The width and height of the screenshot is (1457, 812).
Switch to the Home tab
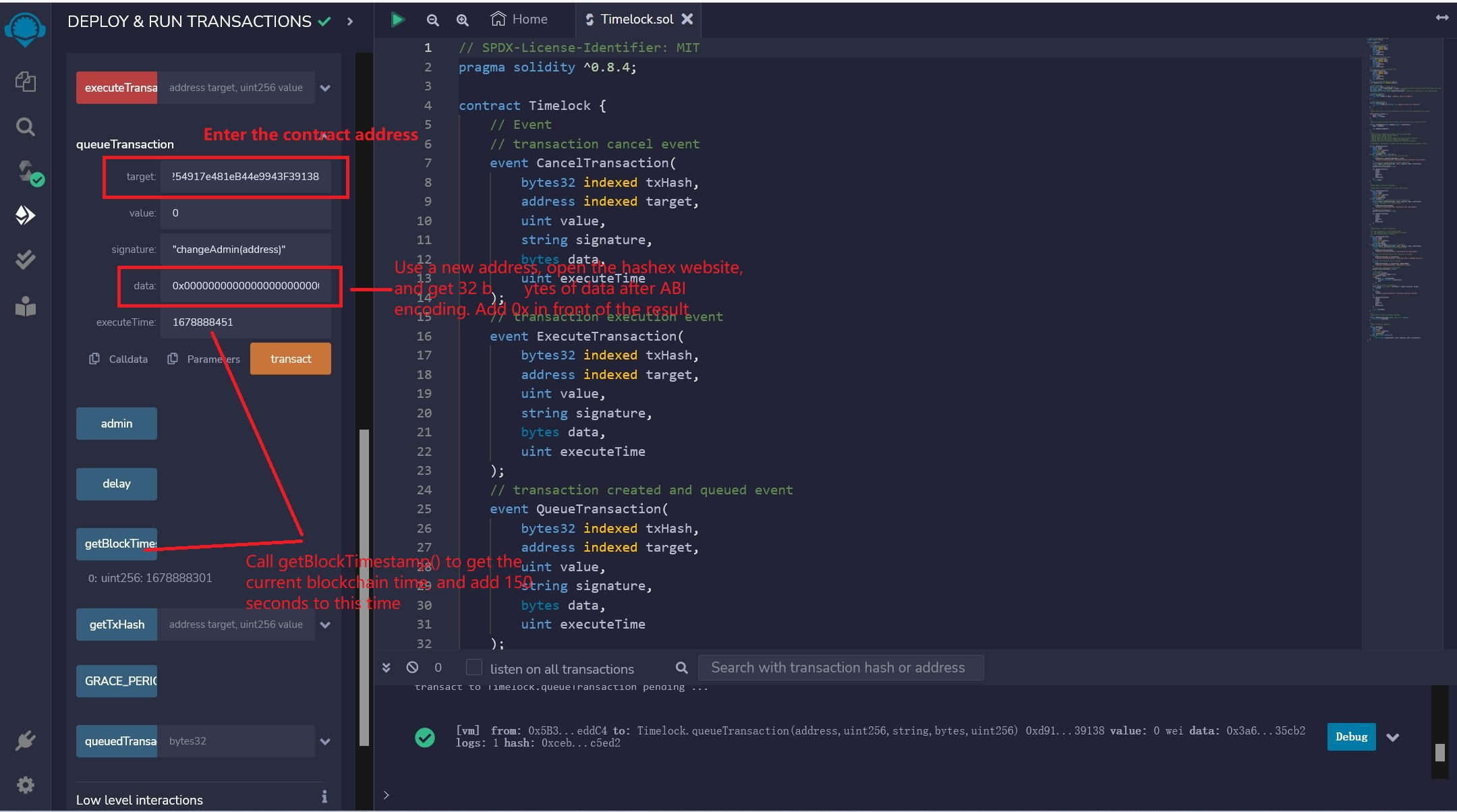(x=518, y=19)
